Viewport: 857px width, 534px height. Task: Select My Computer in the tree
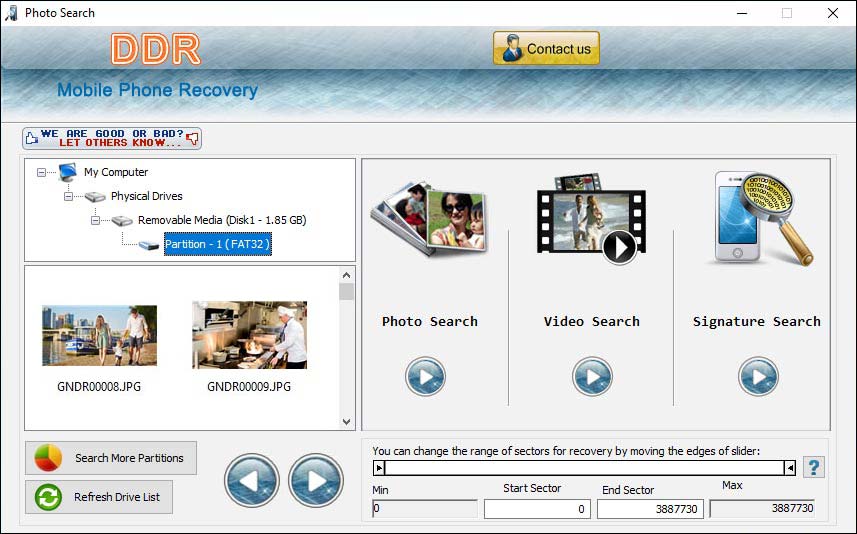[x=116, y=172]
